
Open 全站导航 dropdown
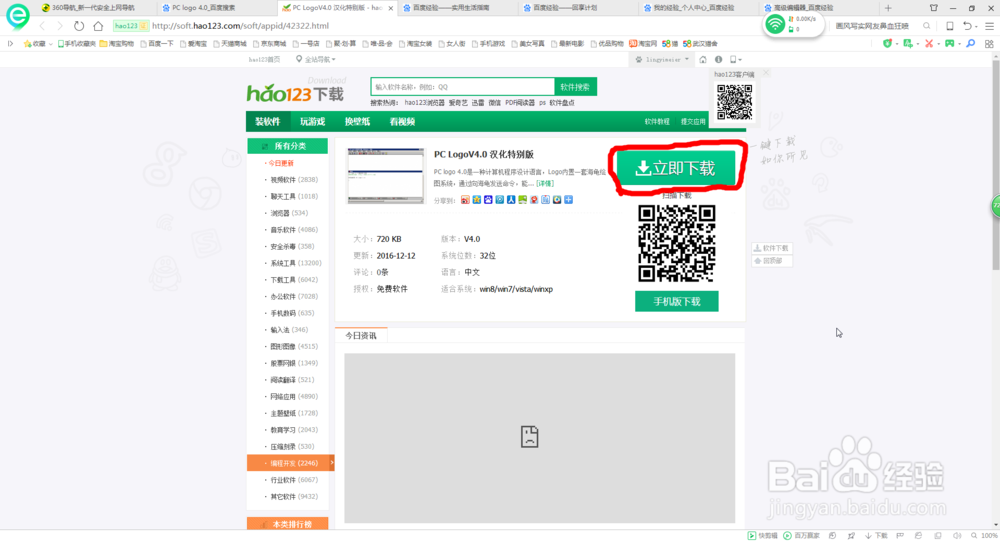click(316, 59)
